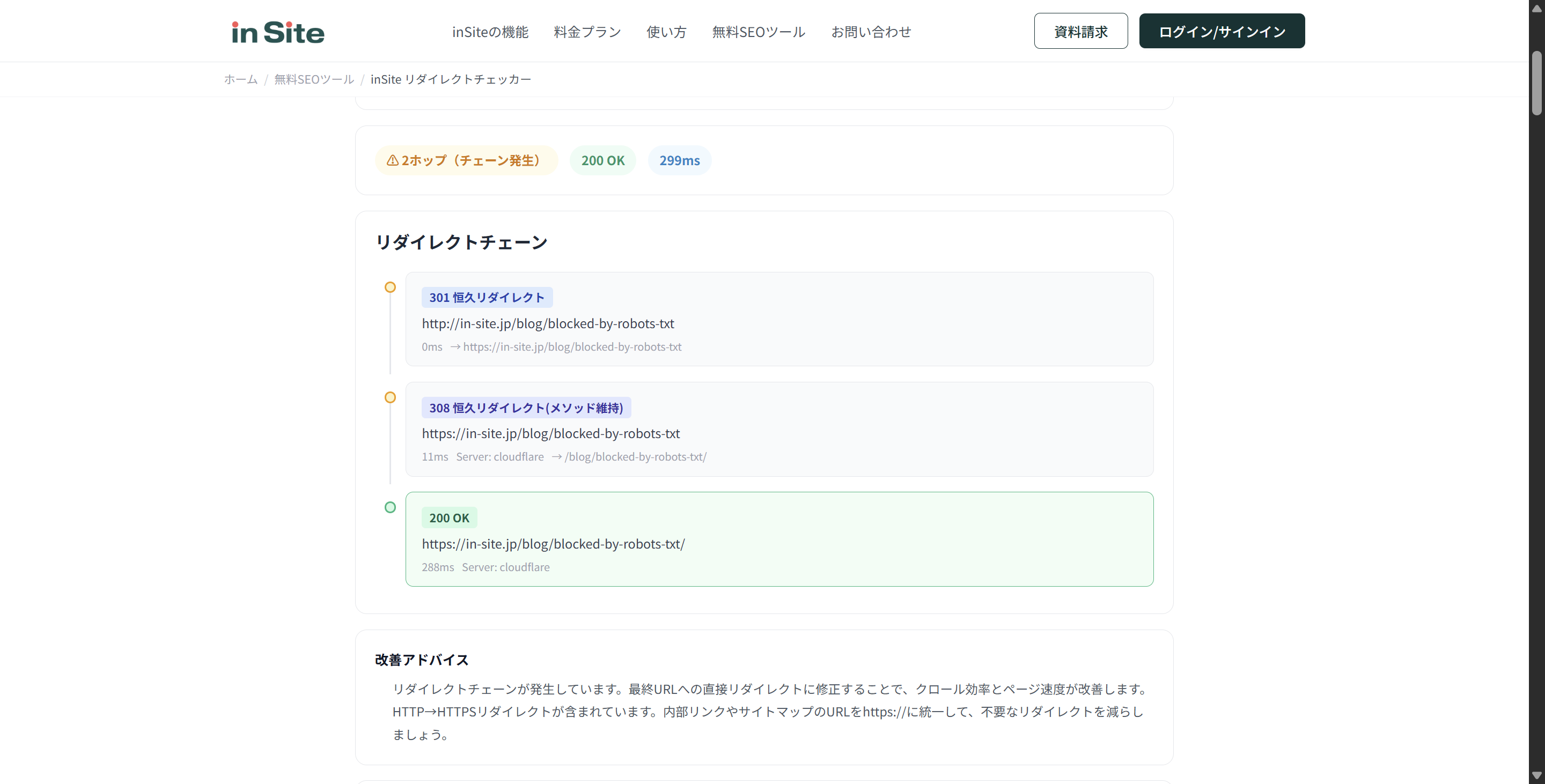Open 無料SEOツール from the breadcrumb trail
Viewport: 1545px width, 784px height.
click(314, 79)
